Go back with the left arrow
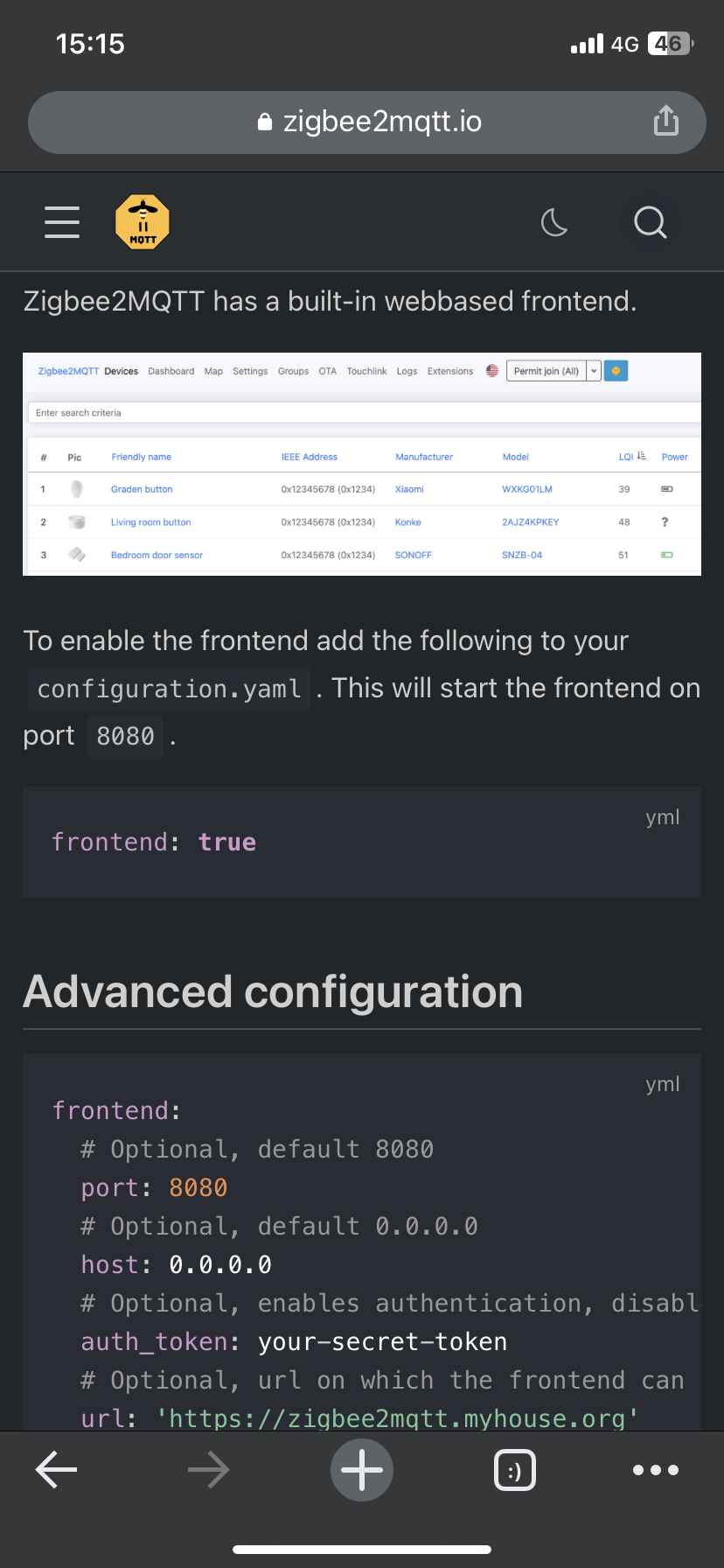Screen dimensions: 724x1568 57,1470
